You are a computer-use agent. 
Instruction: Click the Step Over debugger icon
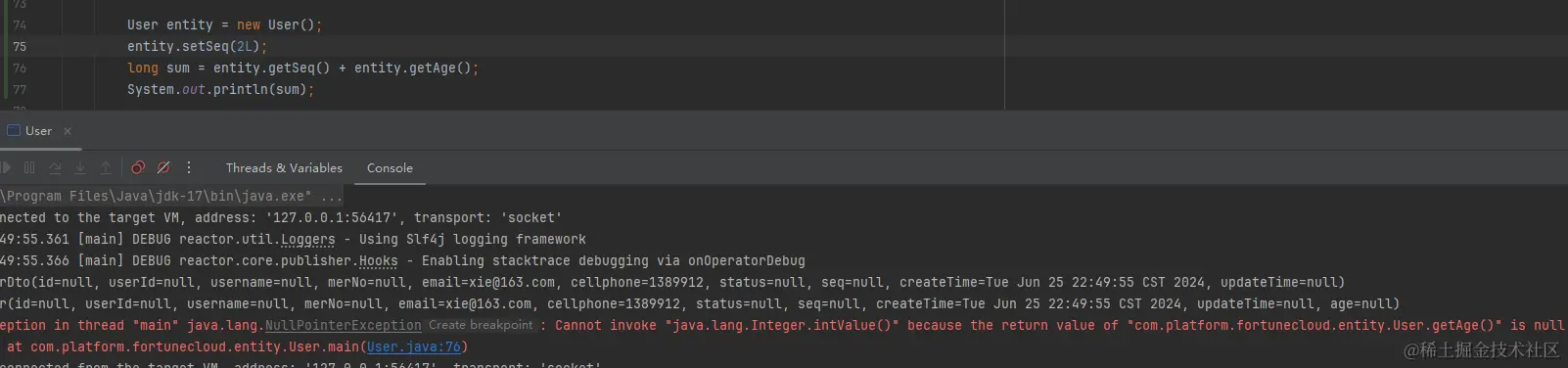[x=55, y=168]
